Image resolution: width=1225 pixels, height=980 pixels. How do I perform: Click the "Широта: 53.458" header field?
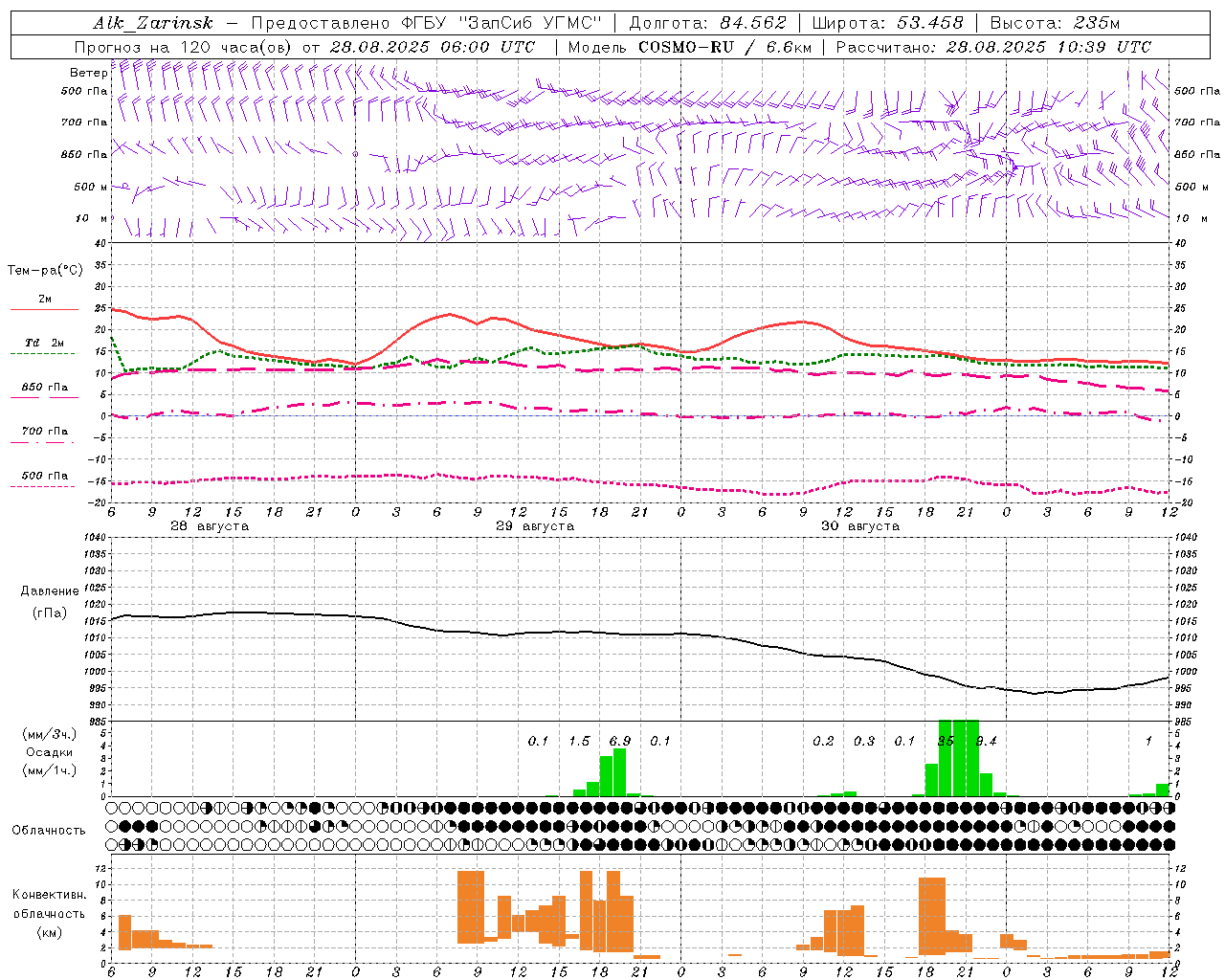click(887, 23)
